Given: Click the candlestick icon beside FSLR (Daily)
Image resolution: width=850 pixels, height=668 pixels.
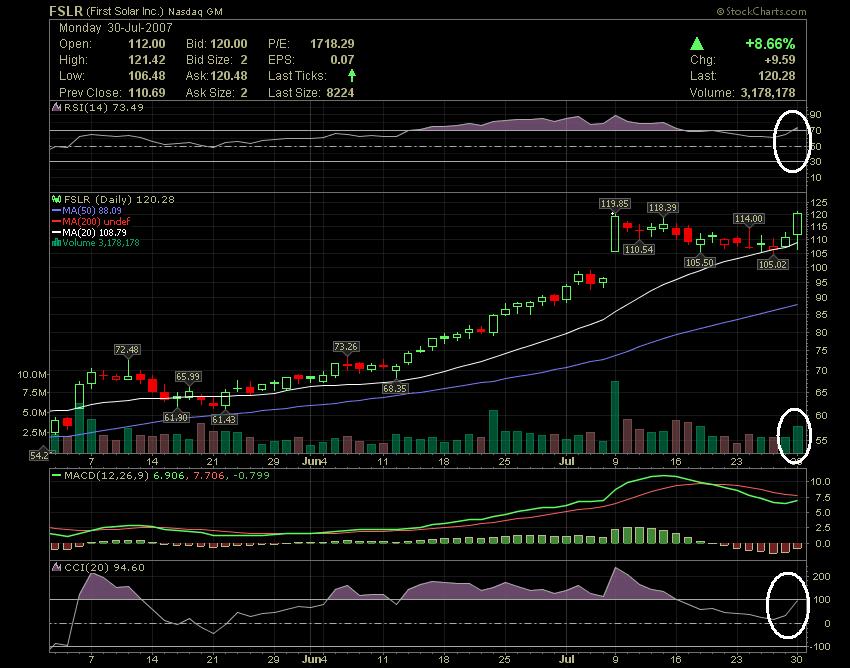Looking at the screenshot, I should click(x=56, y=200).
